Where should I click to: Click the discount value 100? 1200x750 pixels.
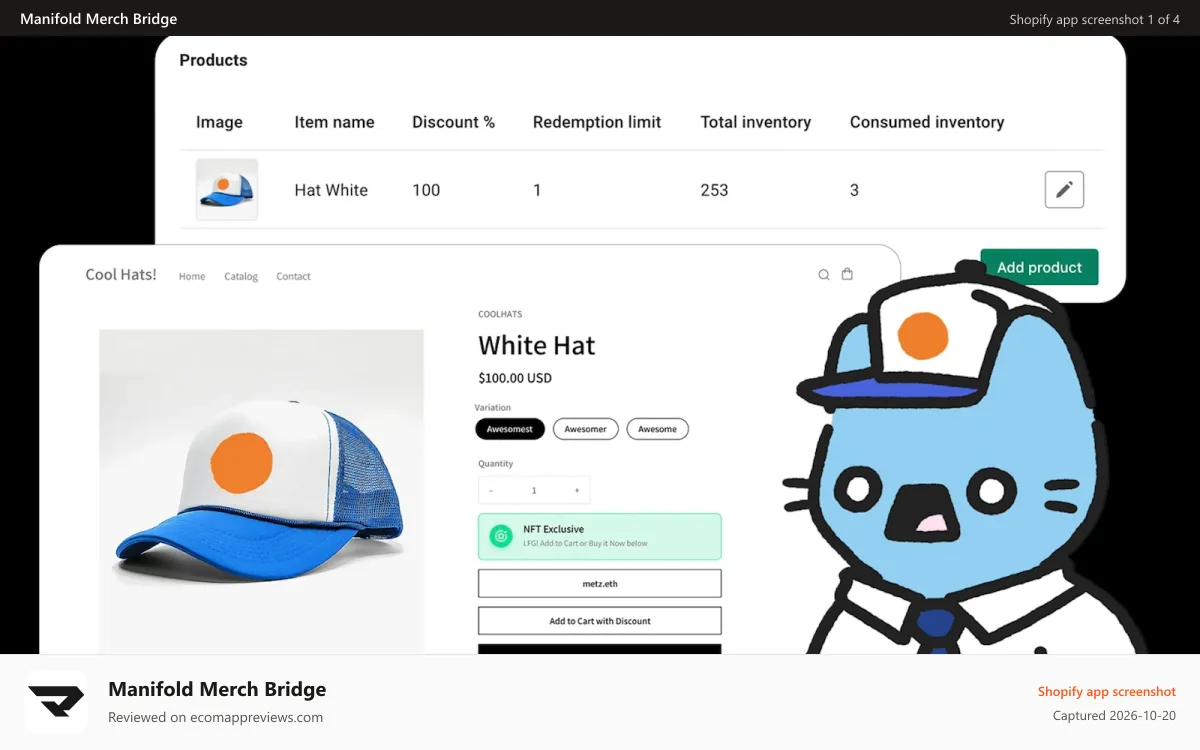click(426, 190)
